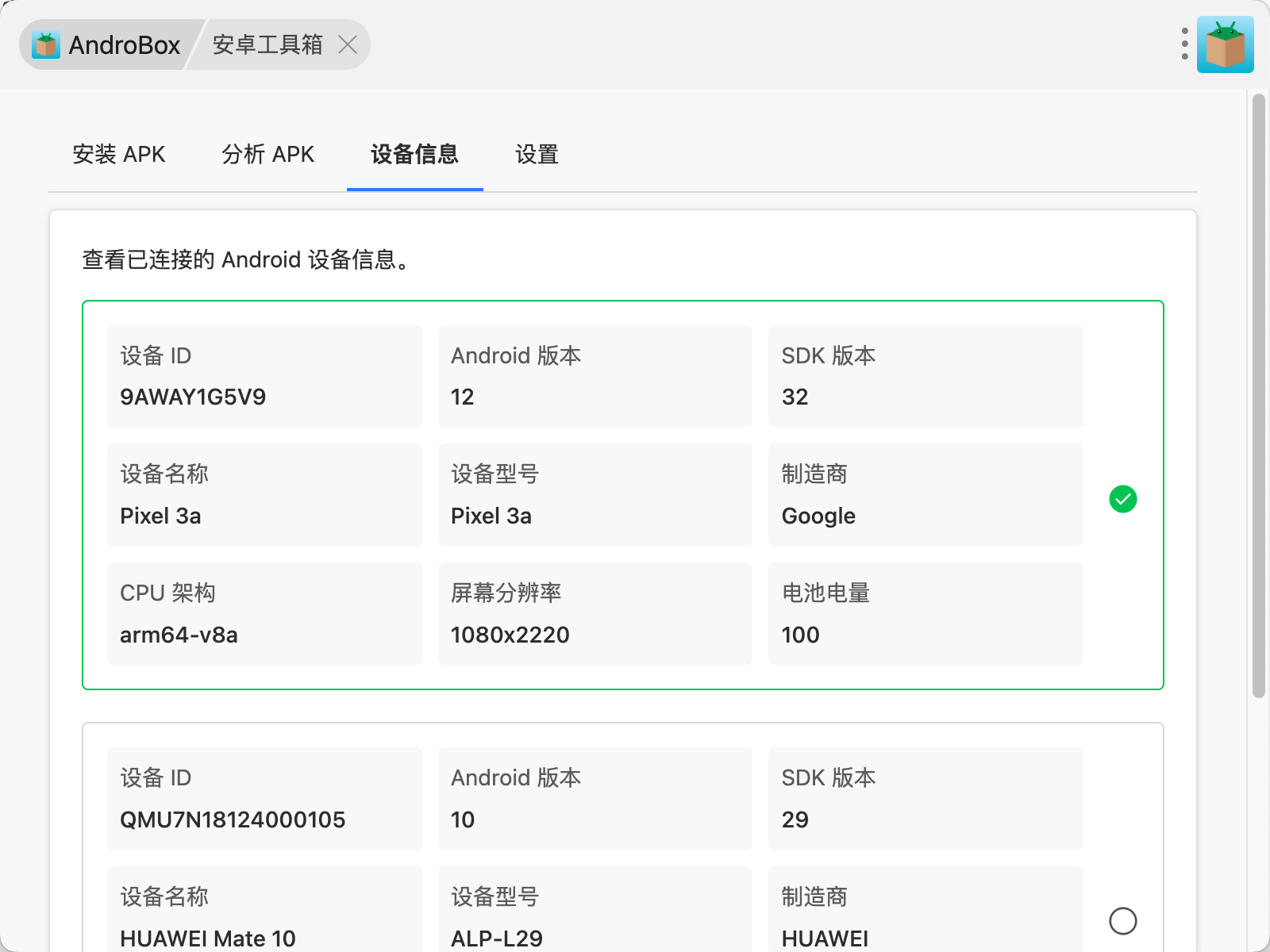The image size is (1270, 952).
Task: Select the HUAWEI Mate 10 device radio button
Action: (x=1122, y=921)
